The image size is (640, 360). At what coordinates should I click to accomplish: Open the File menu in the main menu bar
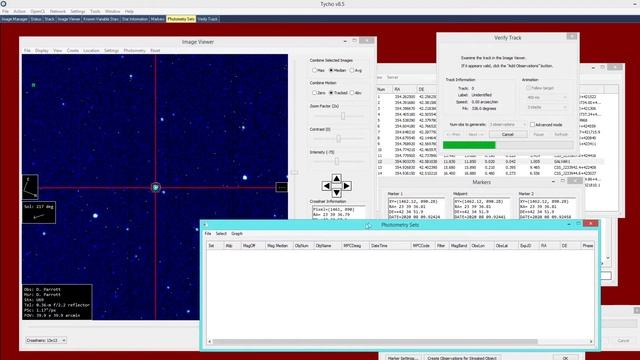pyautogui.click(x=5, y=11)
